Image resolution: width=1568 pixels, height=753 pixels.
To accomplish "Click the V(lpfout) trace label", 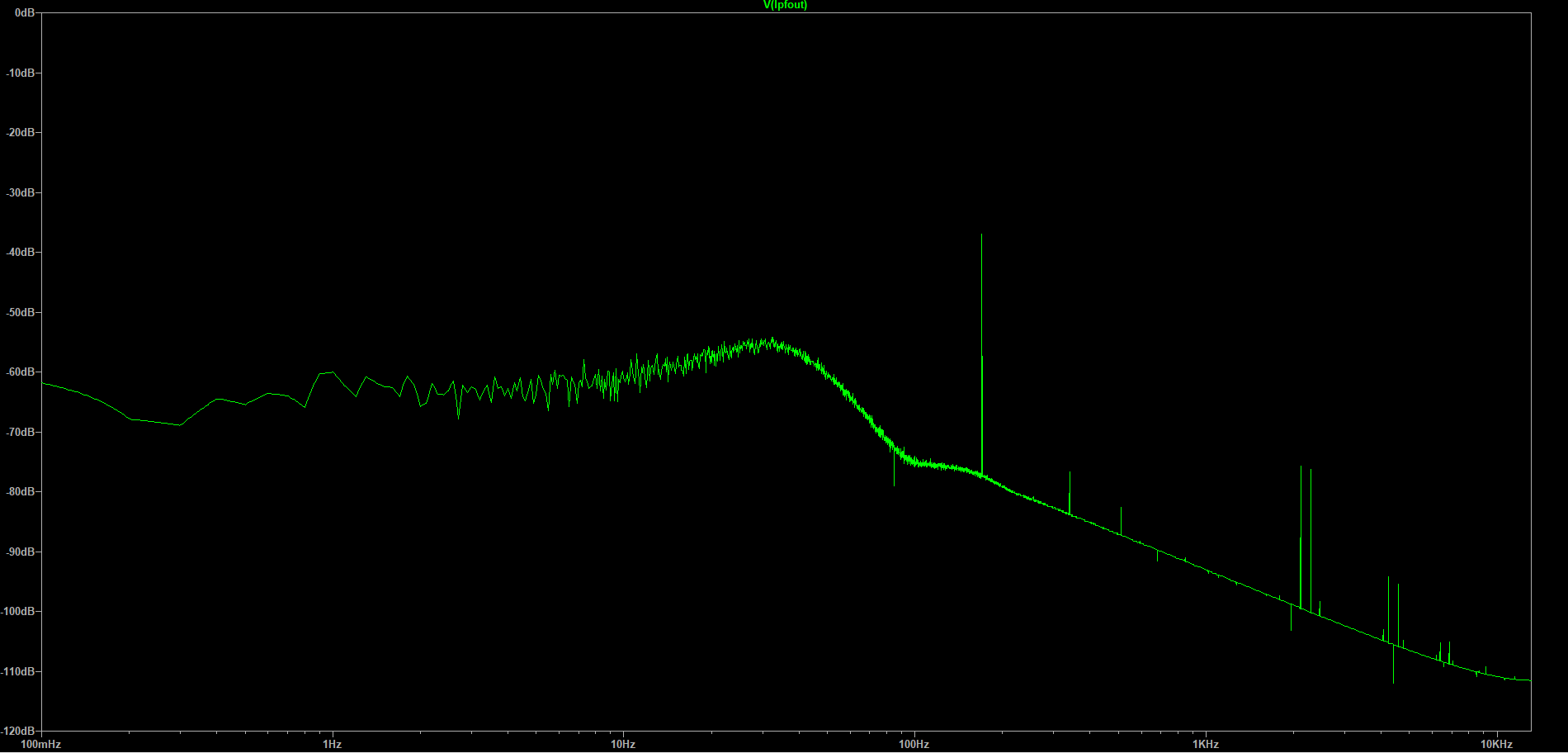I will click(x=785, y=5).
